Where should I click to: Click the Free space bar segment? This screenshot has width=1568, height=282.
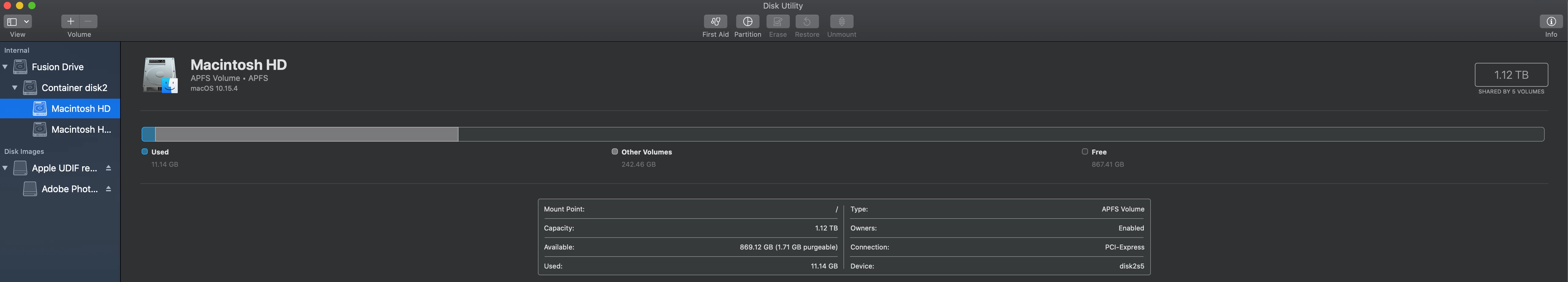1001,134
